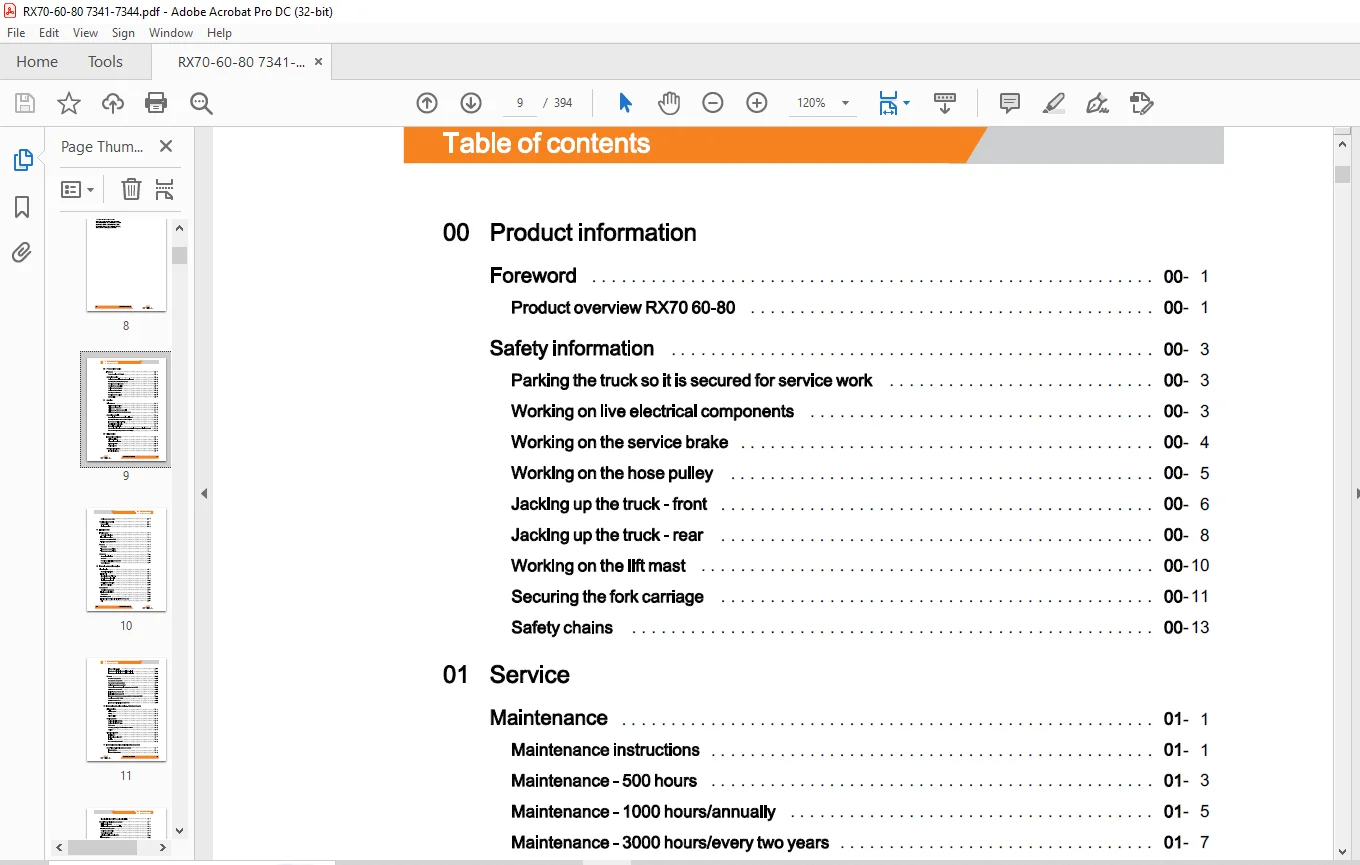Click the stamp tool icon

pyautogui.click(x=1141, y=103)
